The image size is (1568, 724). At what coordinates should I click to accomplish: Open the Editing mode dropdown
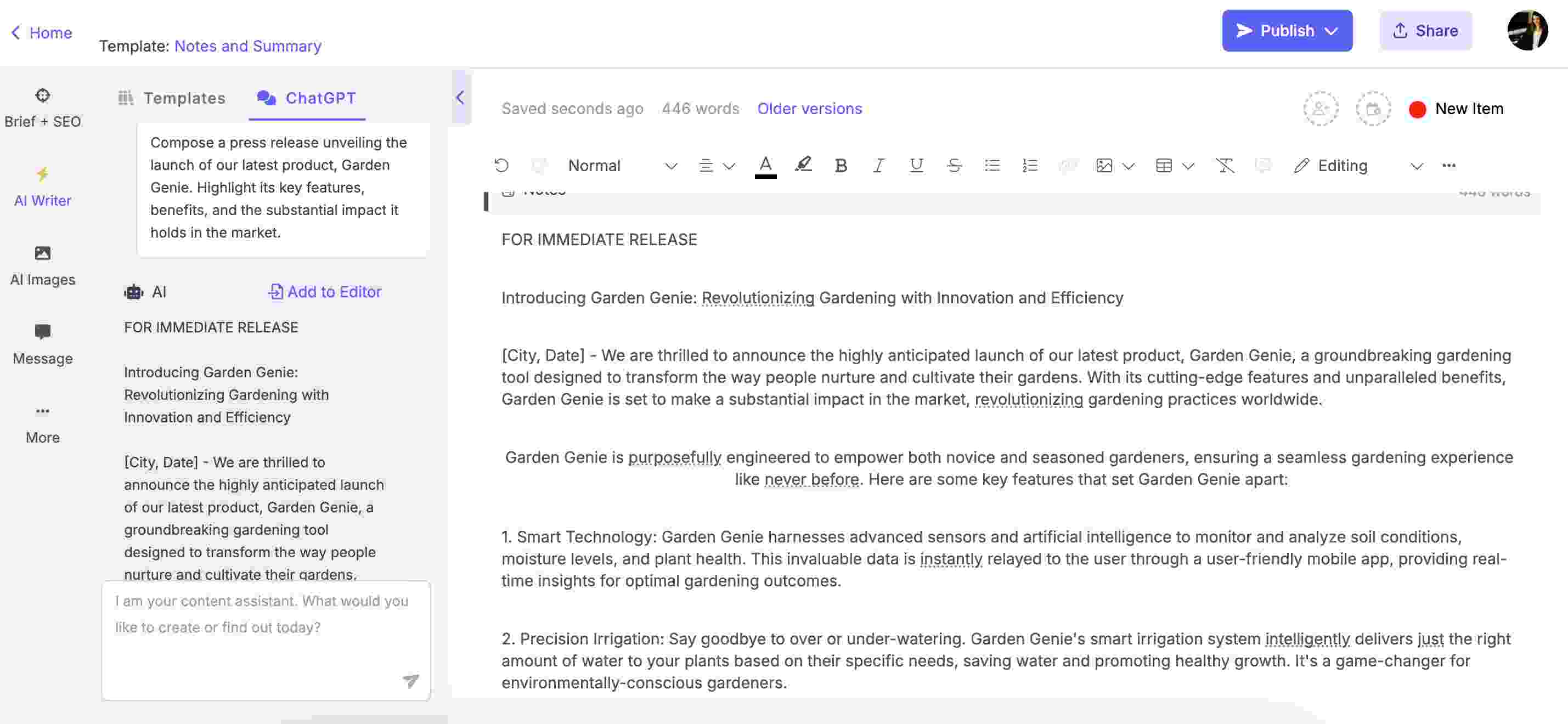point(1358,166)
